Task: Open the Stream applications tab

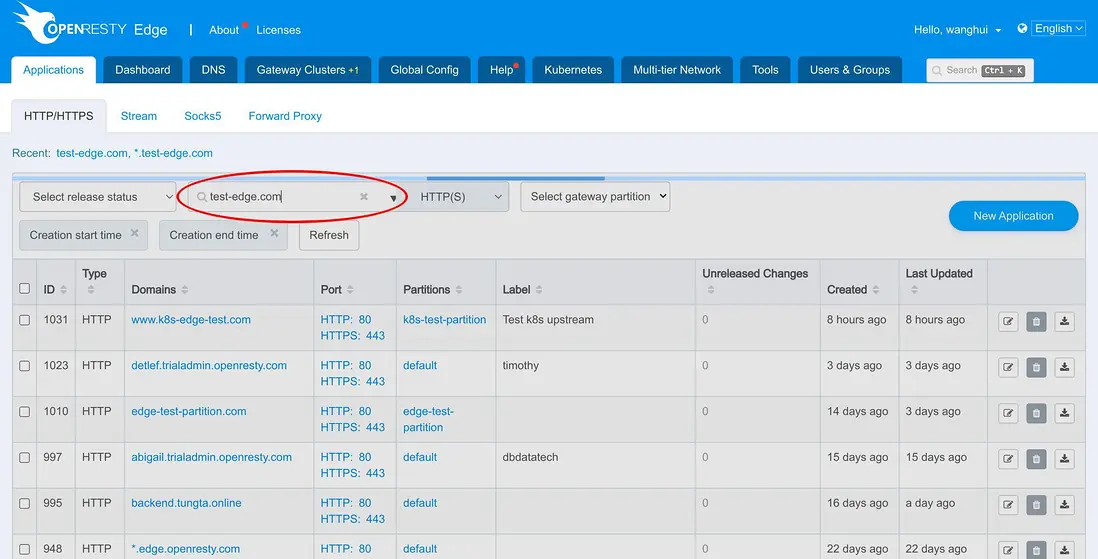Action: [139, 116]
